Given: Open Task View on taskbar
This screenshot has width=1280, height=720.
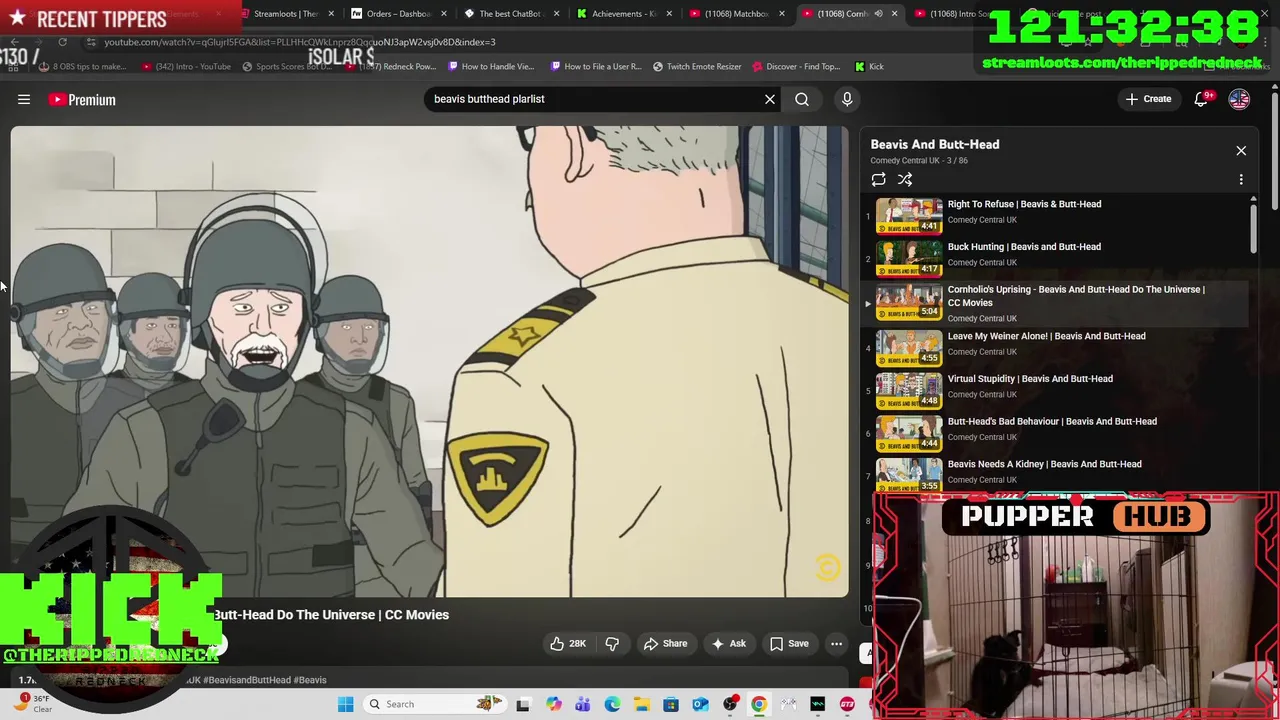Looking at the screenshot, I should point(523,704).
